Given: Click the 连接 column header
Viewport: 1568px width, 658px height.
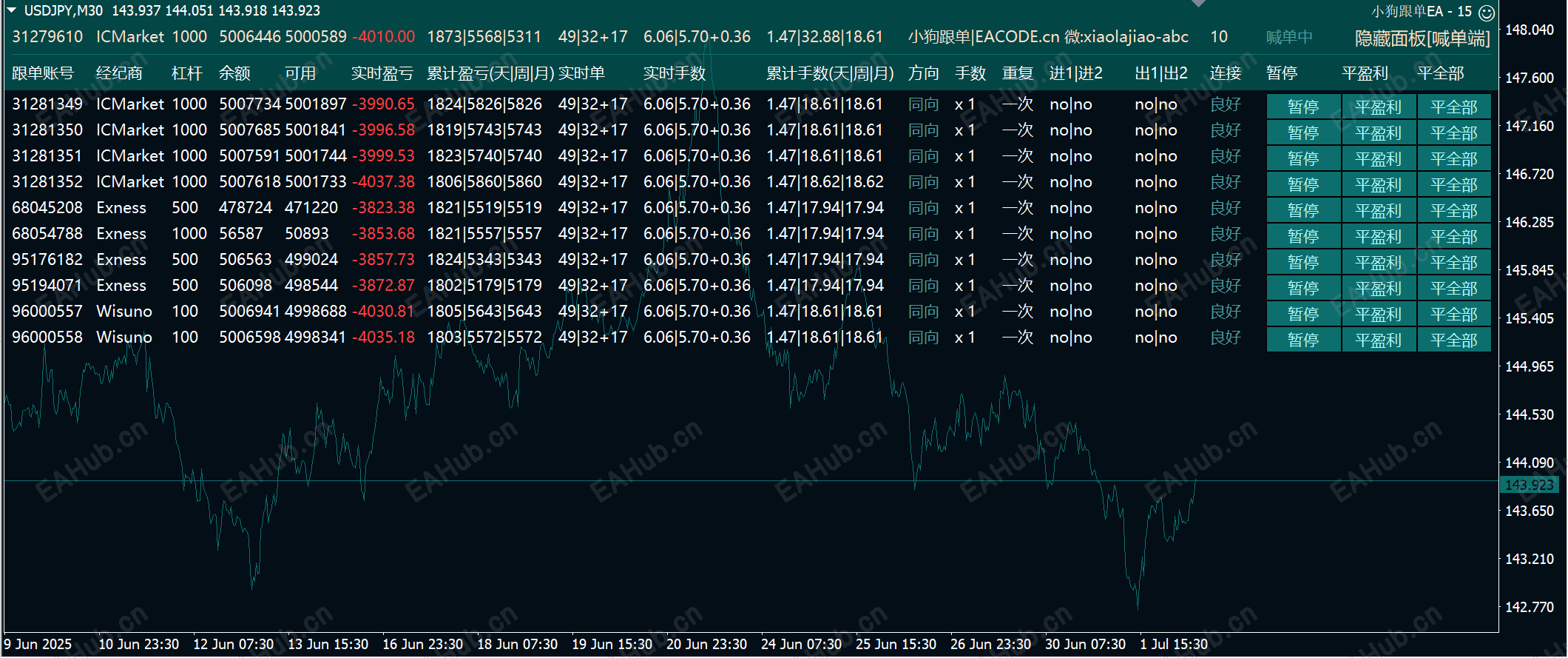Looking at the screenshot, I should pos(1226,73).
